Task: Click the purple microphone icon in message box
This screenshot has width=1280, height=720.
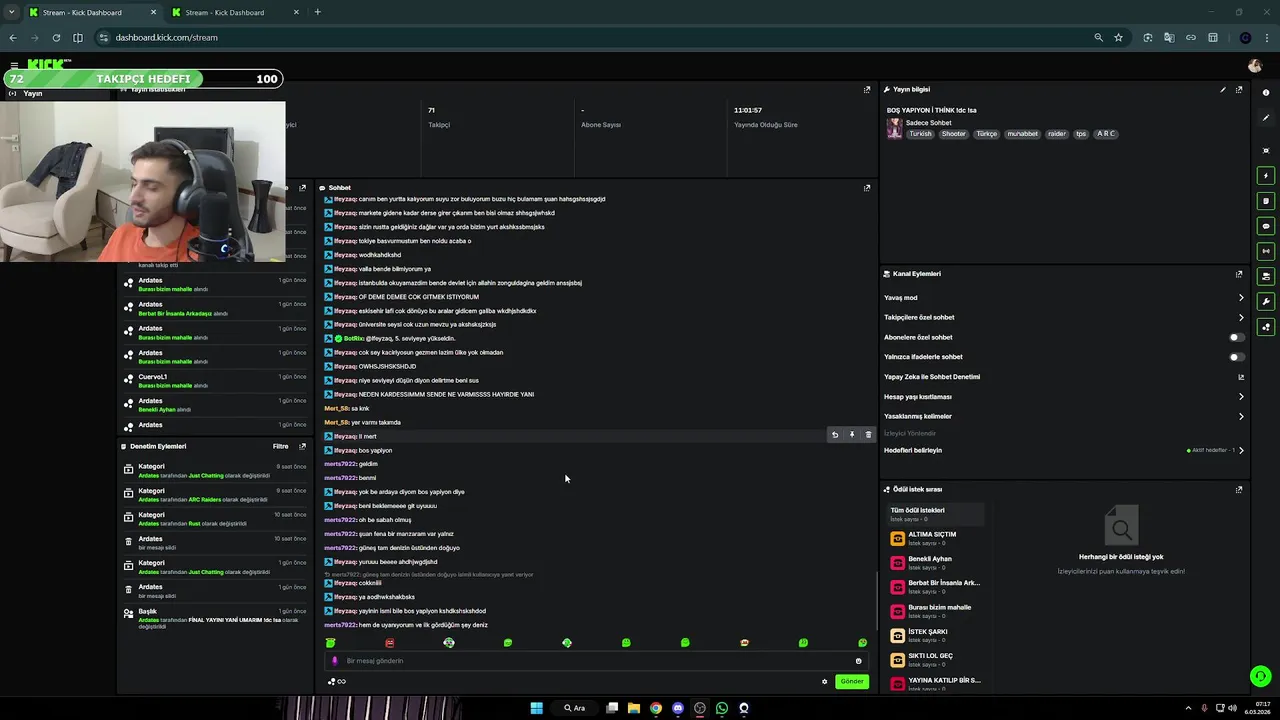Action: pyautogui.click(x=335, y=661)
